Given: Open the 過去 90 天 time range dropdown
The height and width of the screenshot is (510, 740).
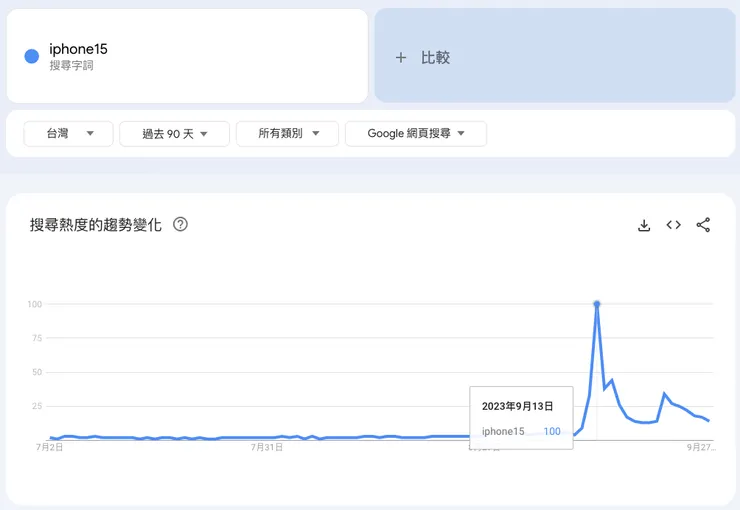Looking at the screenshot, I should [x=175, y=134].
